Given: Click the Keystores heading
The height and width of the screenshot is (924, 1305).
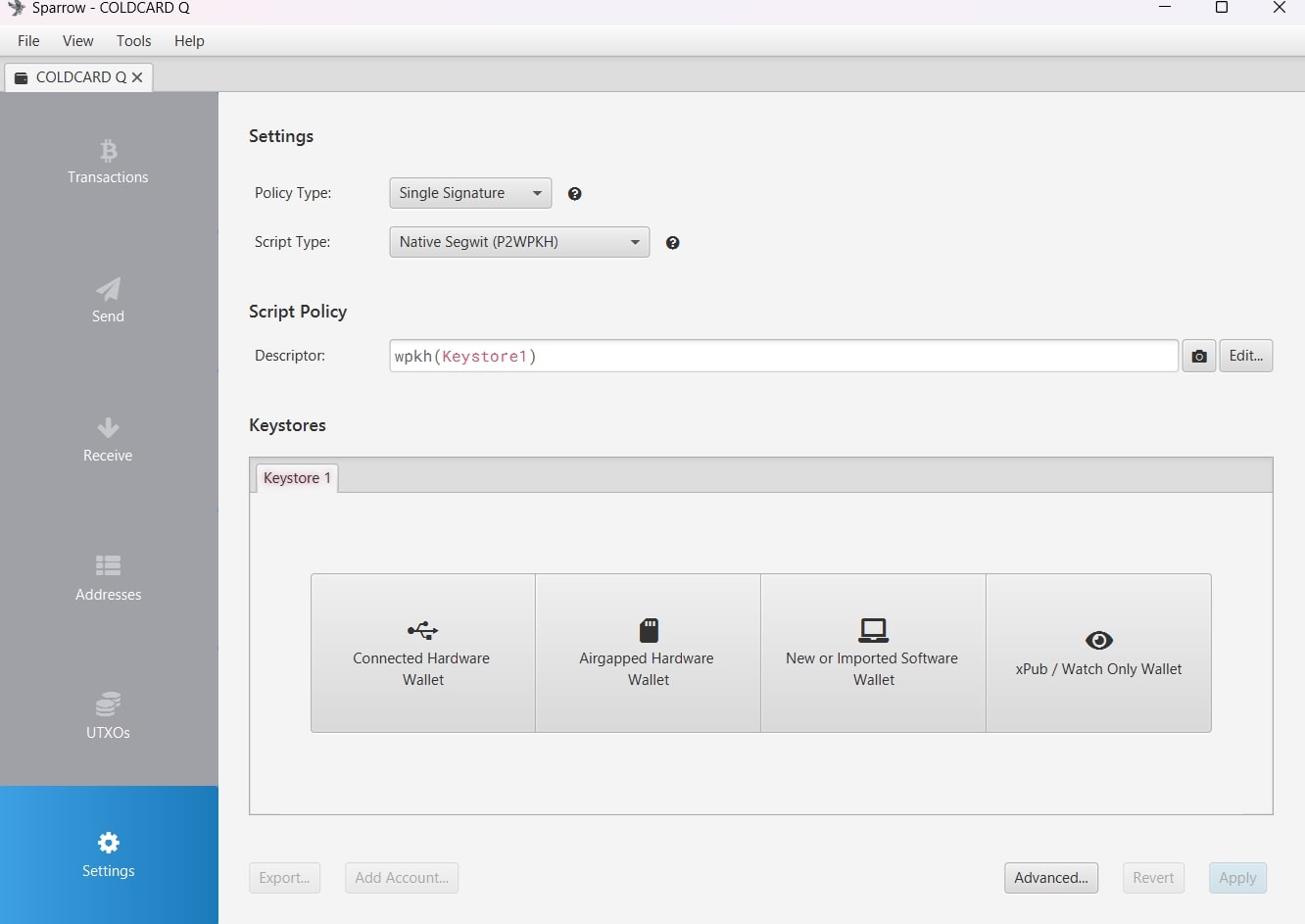Looking at the screenshot, I should coord(287,425).
